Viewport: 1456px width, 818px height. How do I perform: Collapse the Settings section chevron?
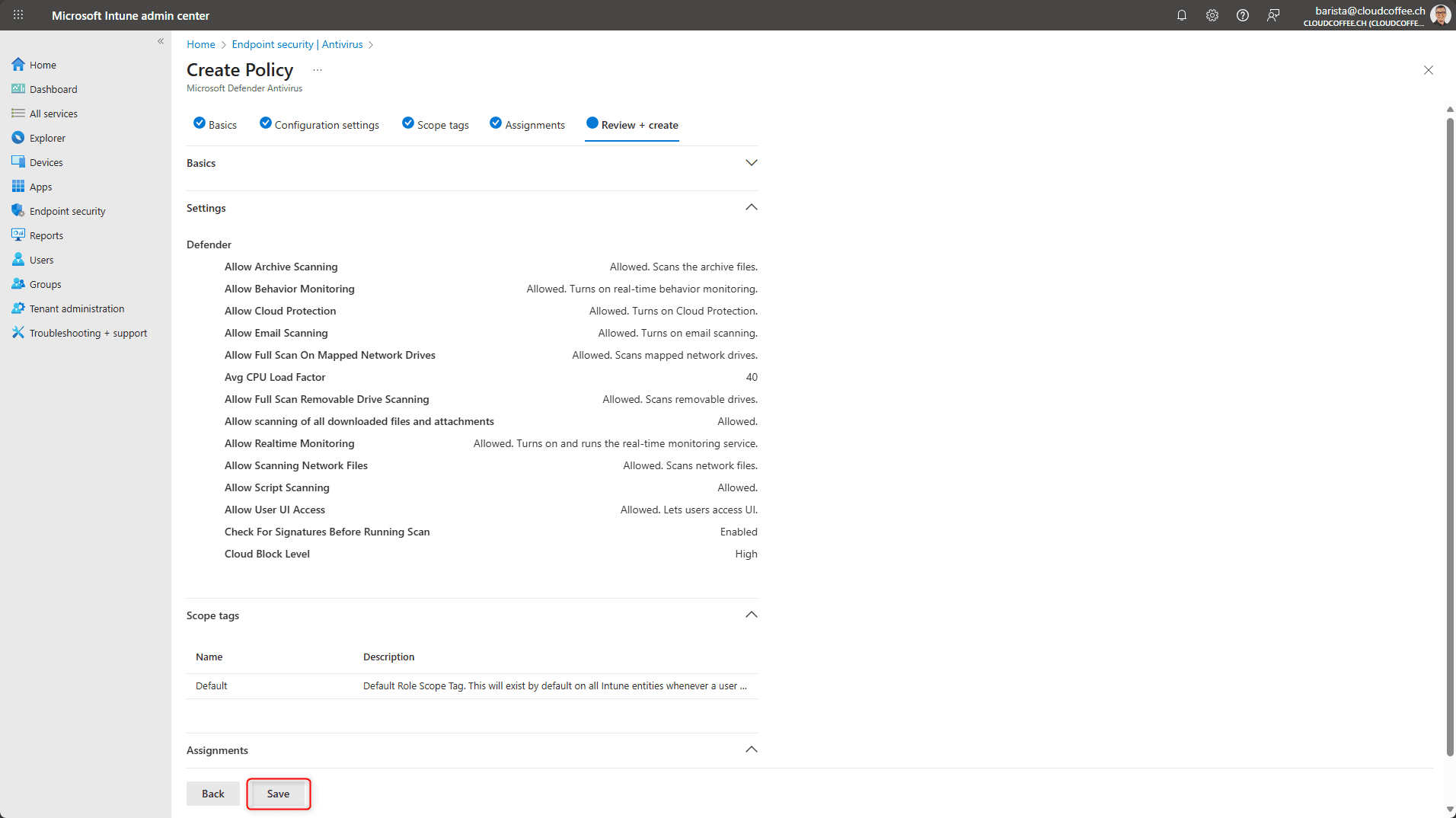751,207
